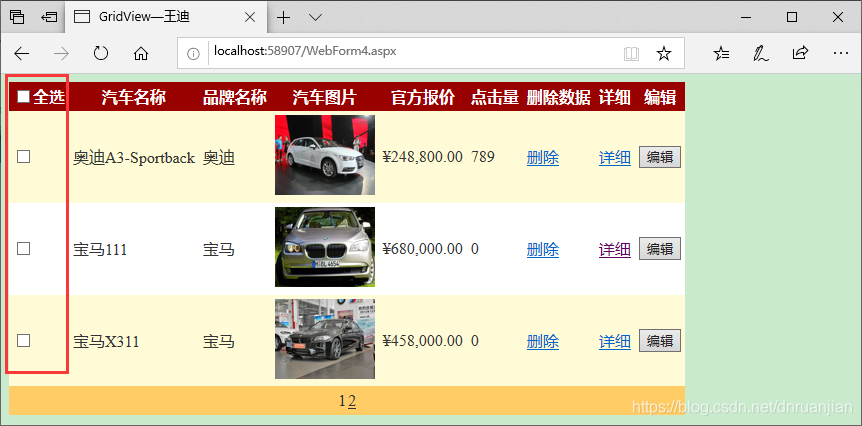Share this page icon
This screenshot has width=862, height=426.
800,53
